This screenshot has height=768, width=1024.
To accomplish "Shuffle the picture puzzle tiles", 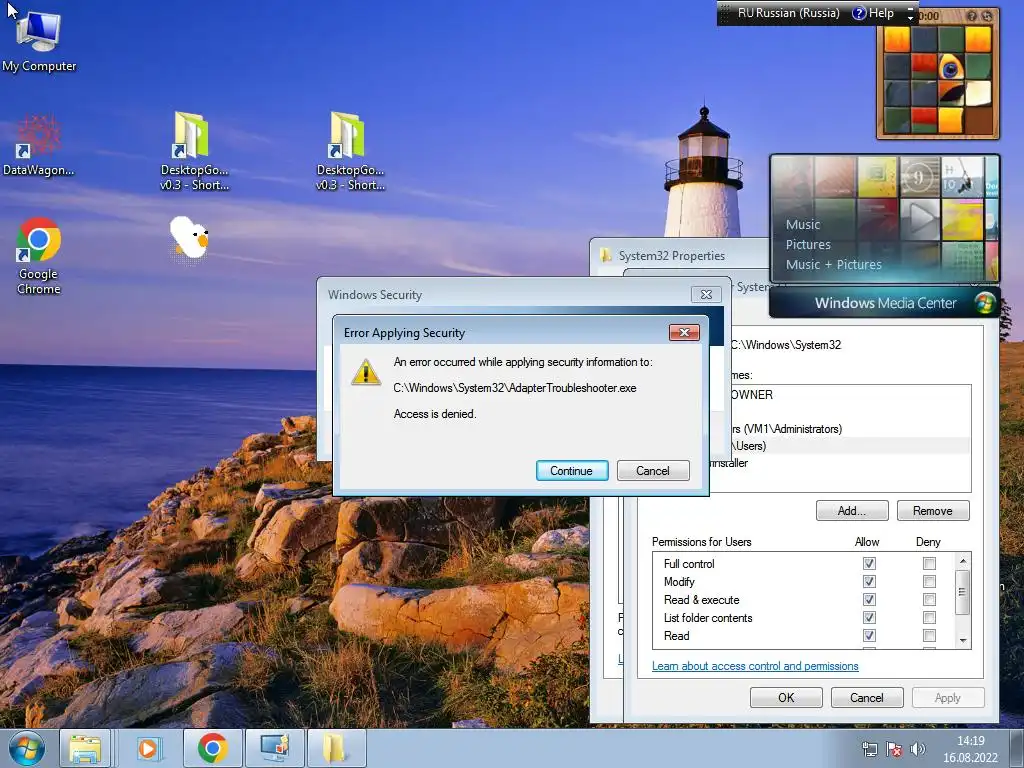I will pos(986,16).
